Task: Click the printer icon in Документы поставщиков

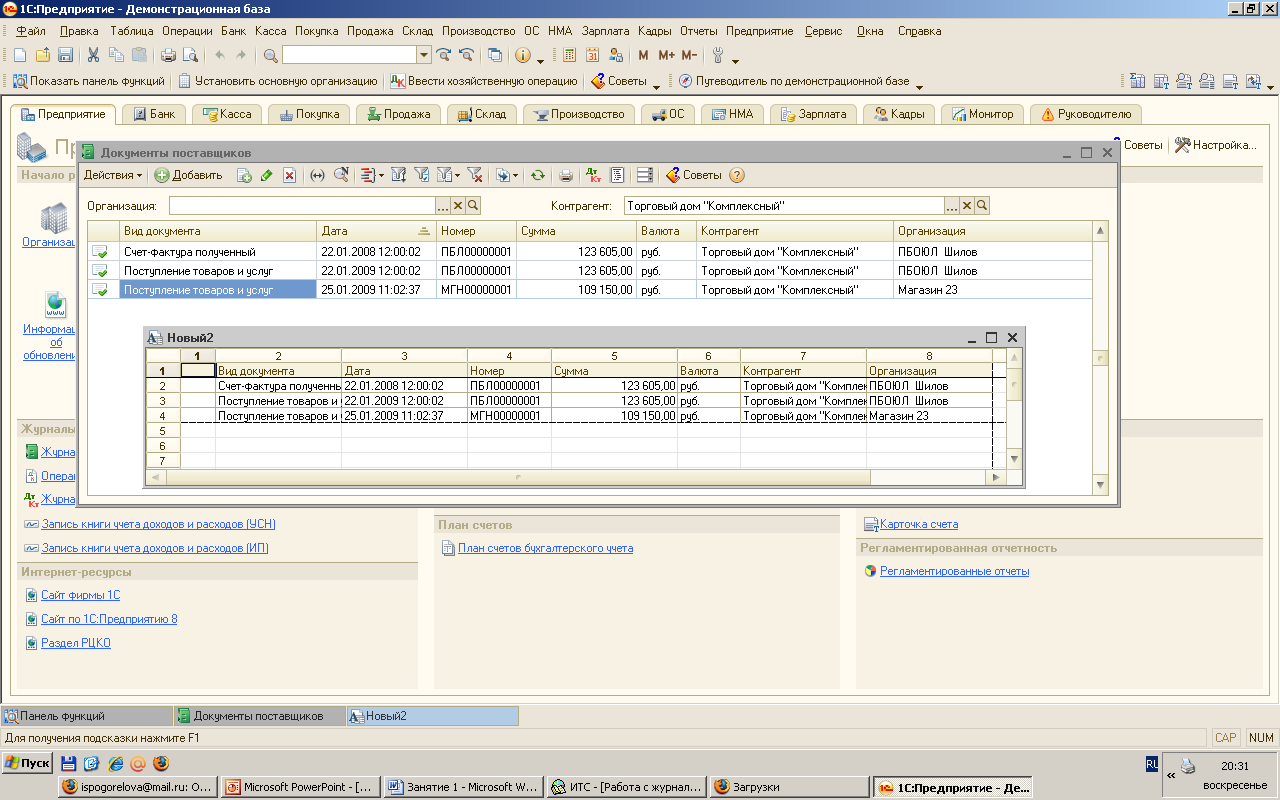Action: [x=566, y=175]
